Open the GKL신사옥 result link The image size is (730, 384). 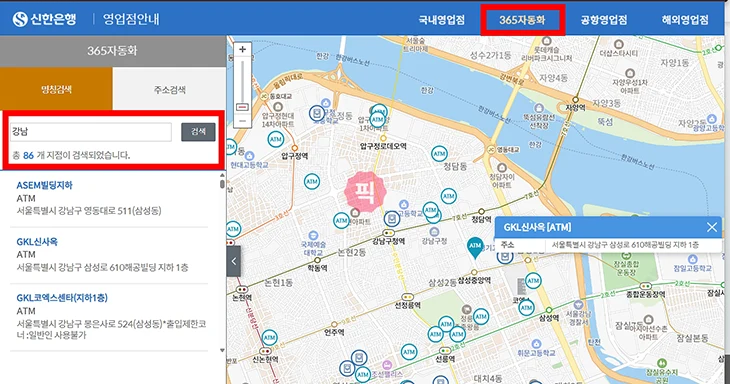point(37,242)
